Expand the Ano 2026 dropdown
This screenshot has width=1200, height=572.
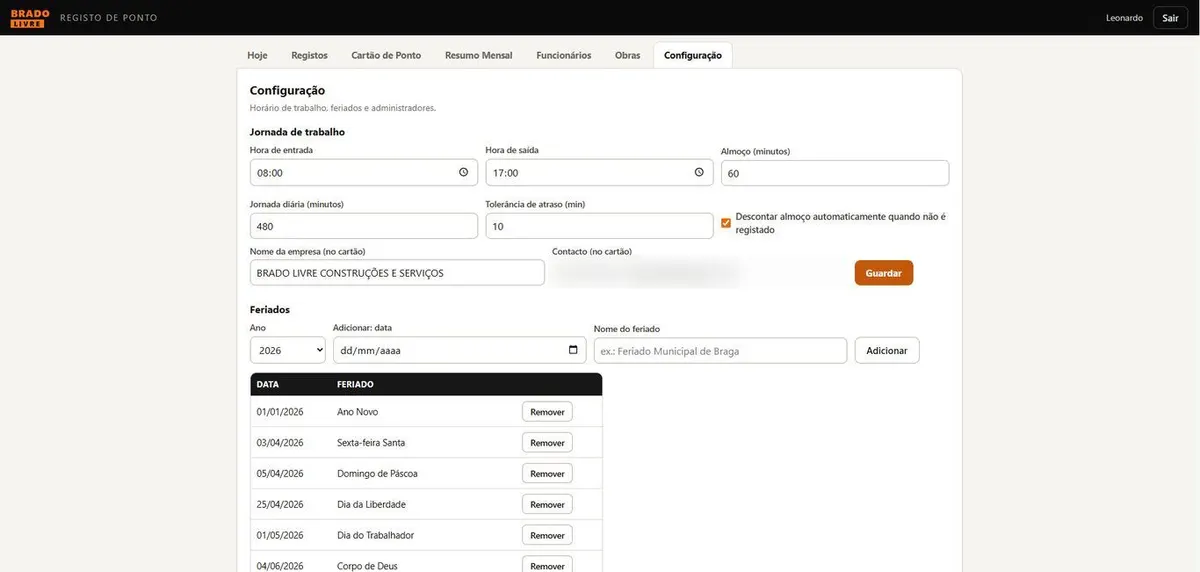[288, 350]
